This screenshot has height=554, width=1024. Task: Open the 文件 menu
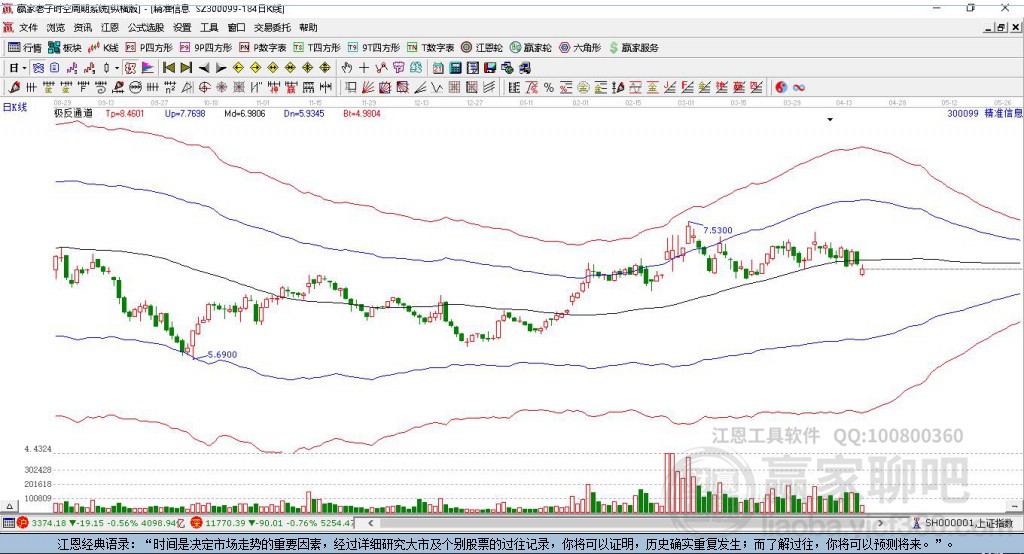pos(28,27)
